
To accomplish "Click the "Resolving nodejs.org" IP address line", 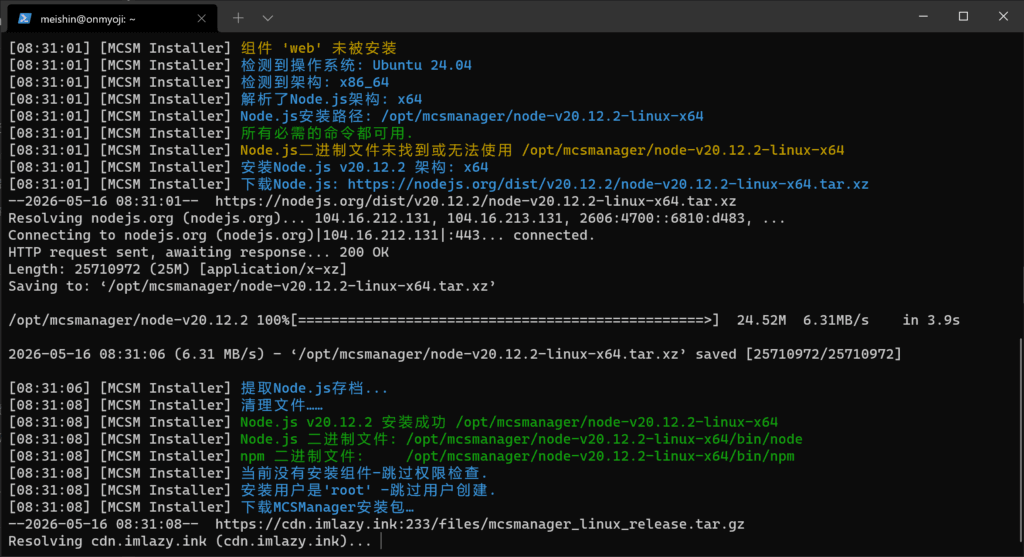I will [x=396, y=218].
